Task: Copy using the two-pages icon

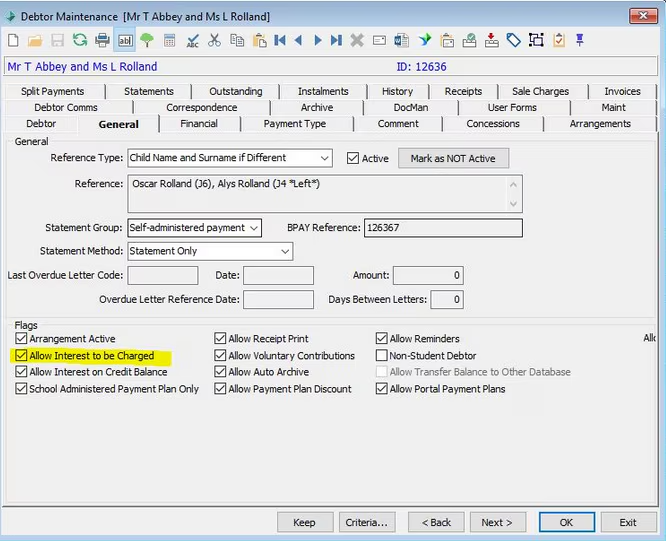Action: click(237, 40)
